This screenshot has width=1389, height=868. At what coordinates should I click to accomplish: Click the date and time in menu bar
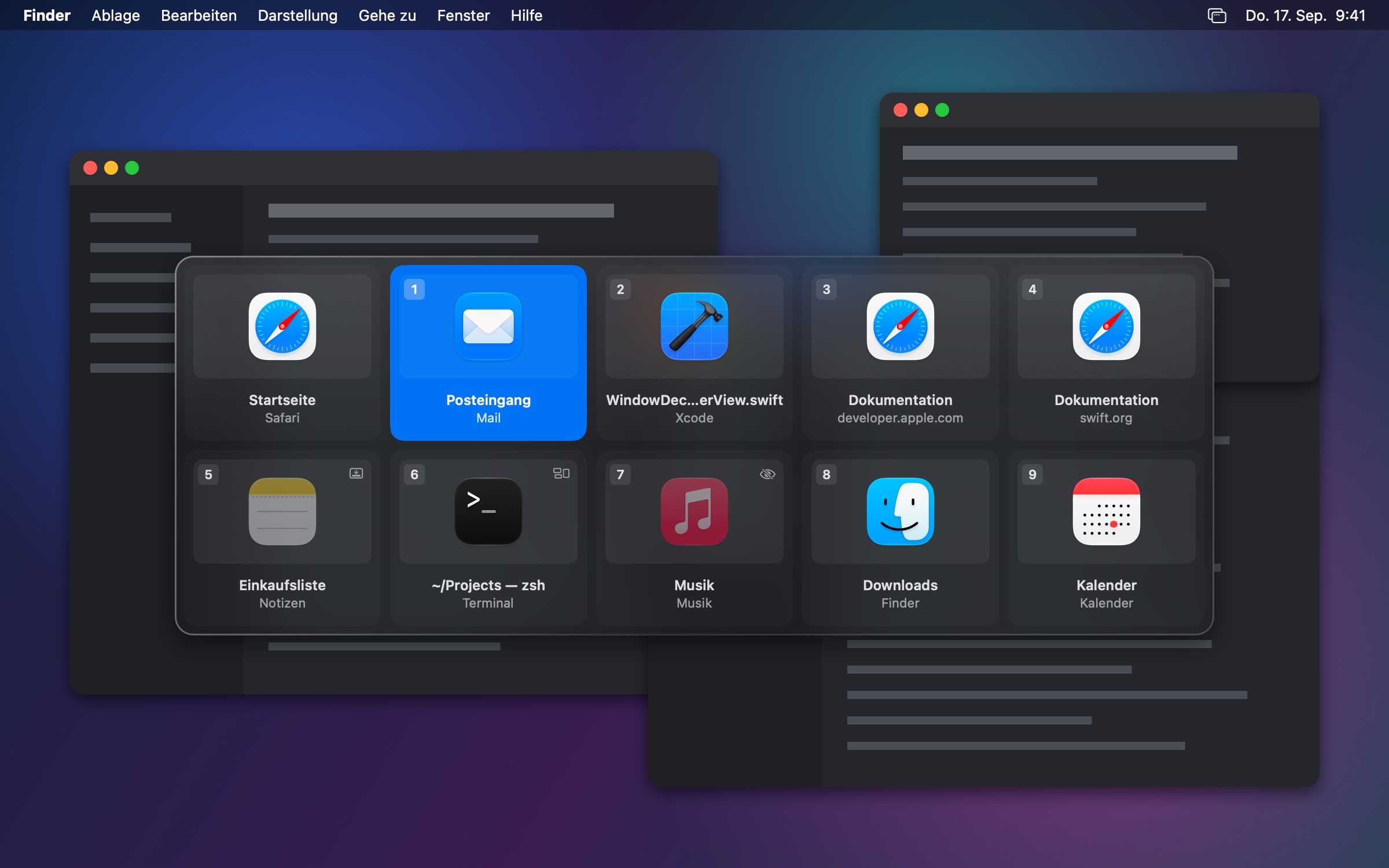pos(1306,16)
